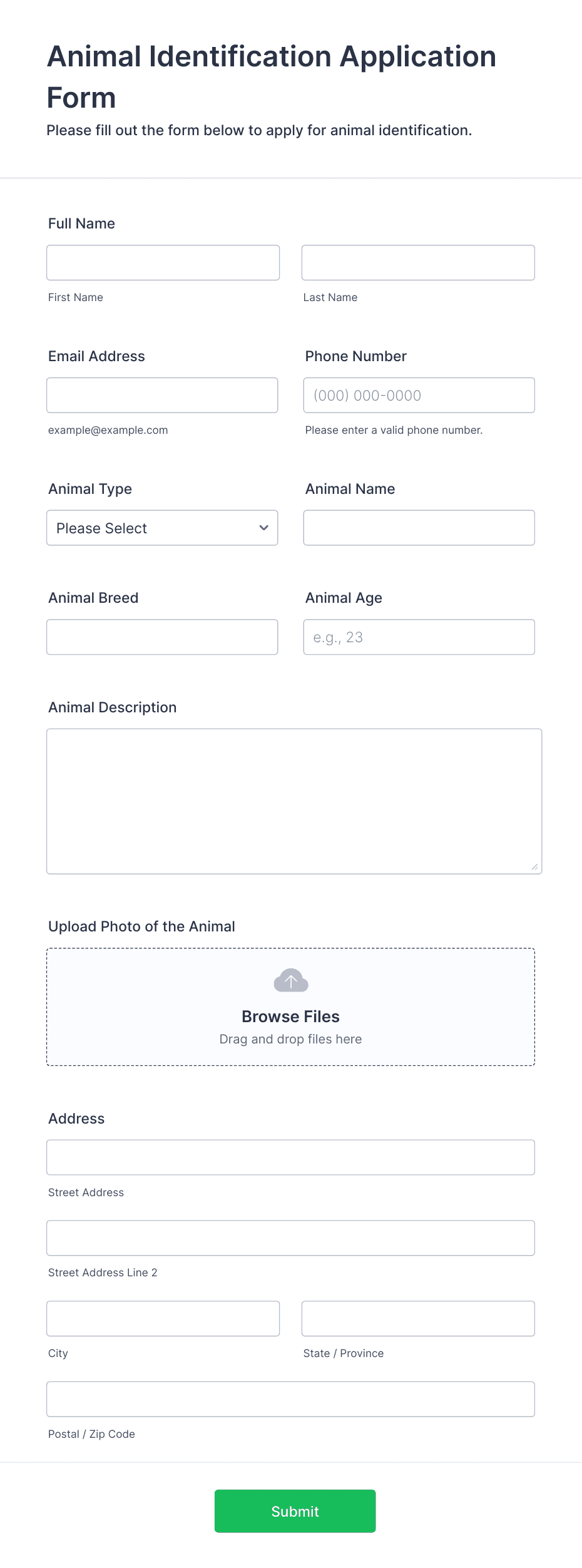Viewport: 582px width, 1568px height.
Task: Select the Email Address text box
Action: coord(162,395)
